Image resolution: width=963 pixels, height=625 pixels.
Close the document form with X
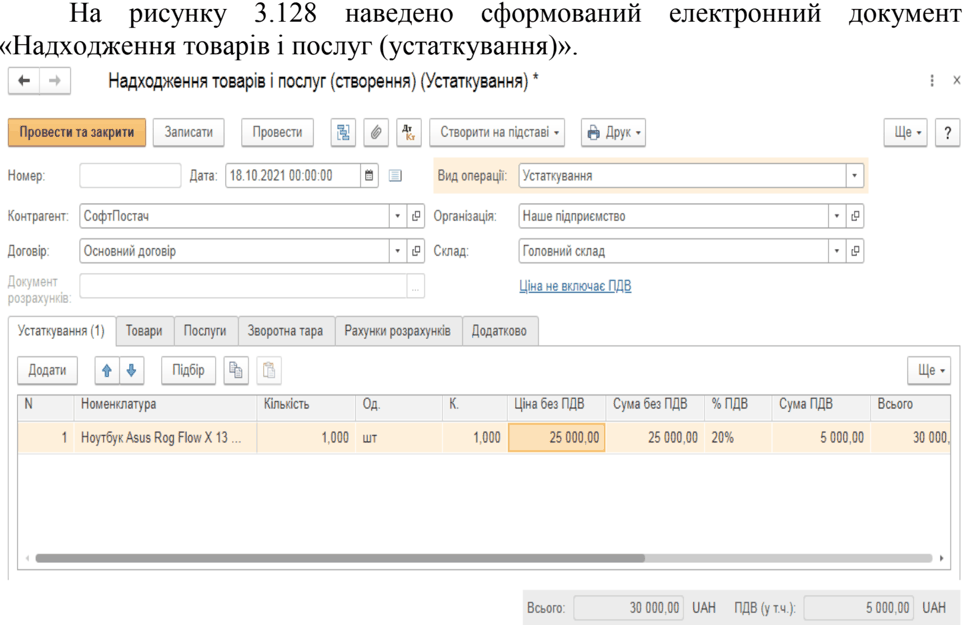pos(956,80)
